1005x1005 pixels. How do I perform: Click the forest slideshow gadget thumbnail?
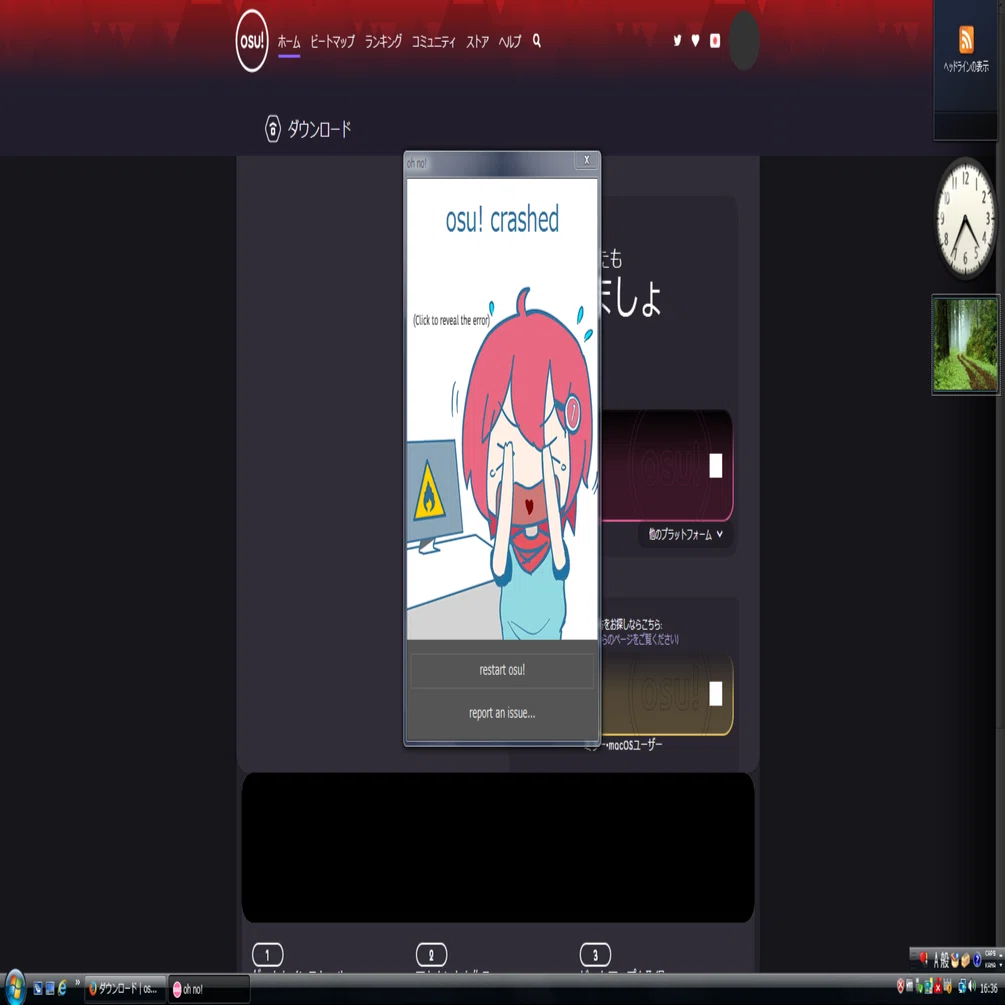[x=965, y=345]
